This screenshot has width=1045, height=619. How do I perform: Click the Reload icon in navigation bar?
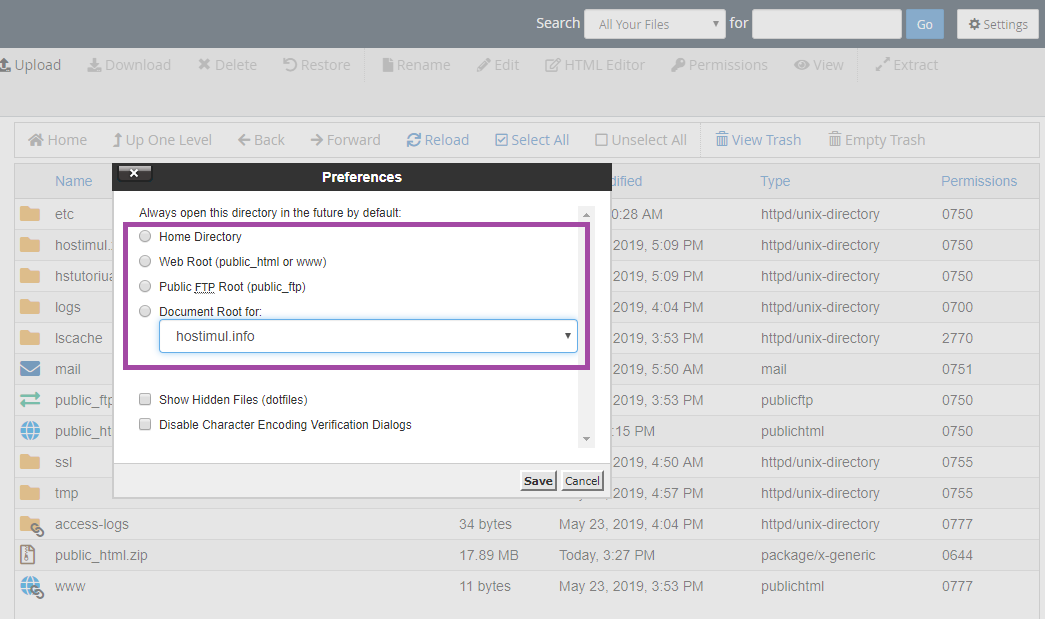coord(414,140)
